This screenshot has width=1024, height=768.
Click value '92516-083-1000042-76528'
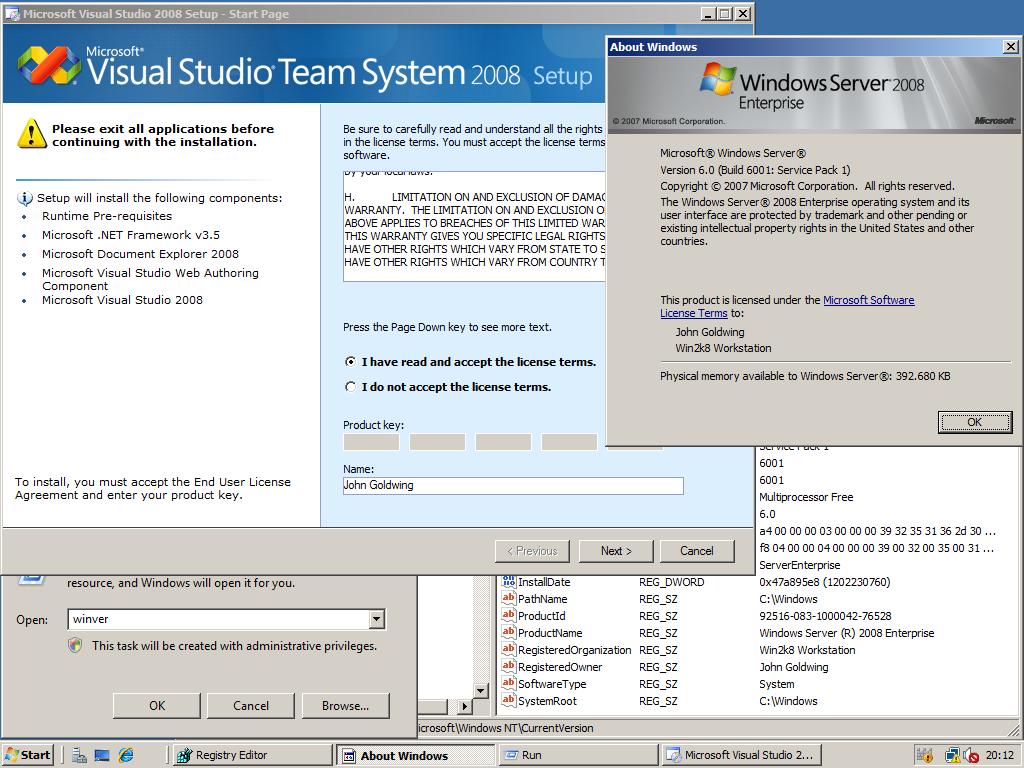click(x=825, y=616)
